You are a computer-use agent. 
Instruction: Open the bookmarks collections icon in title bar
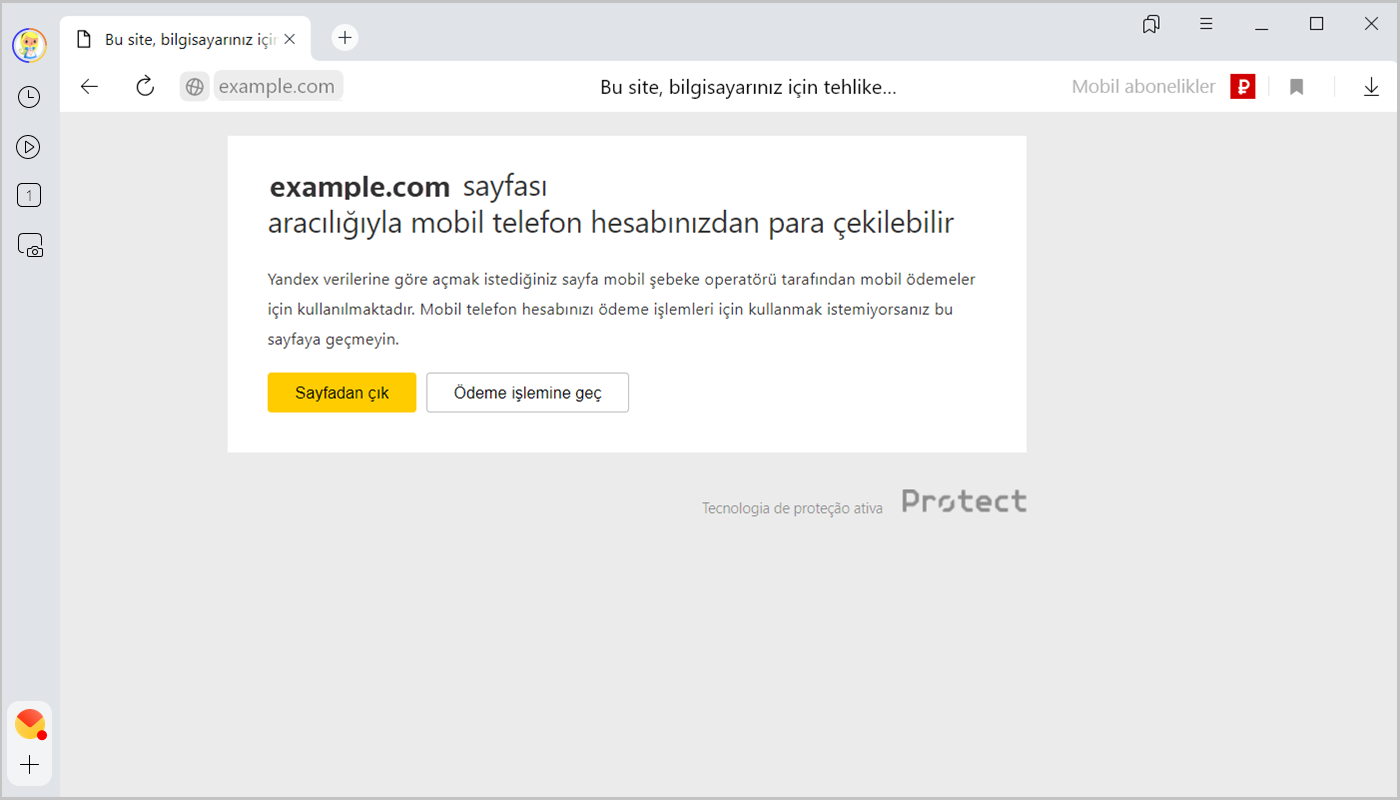coord(1151,24)
